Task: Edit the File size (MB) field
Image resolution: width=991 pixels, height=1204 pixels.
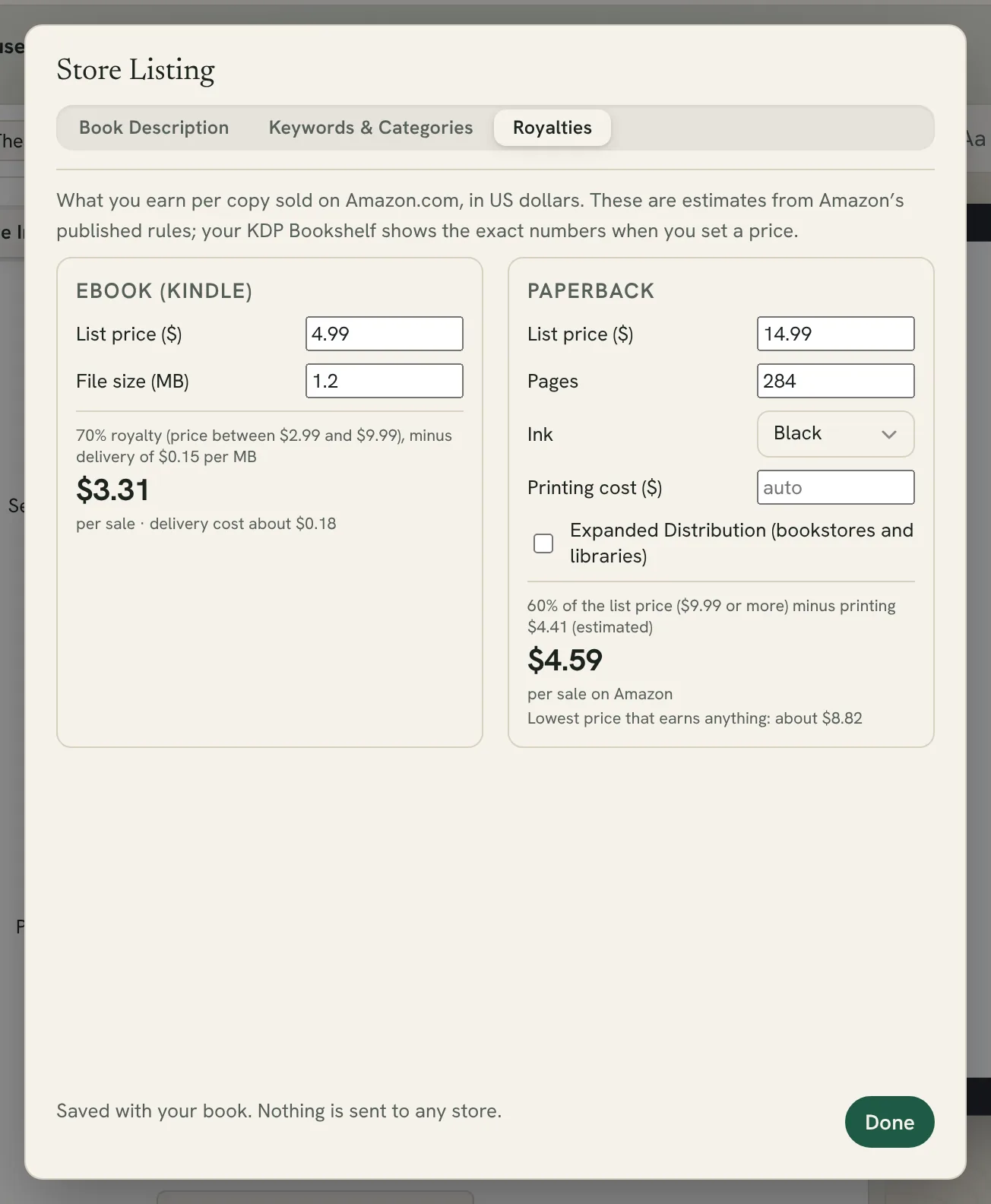Action: coord(385,381)
